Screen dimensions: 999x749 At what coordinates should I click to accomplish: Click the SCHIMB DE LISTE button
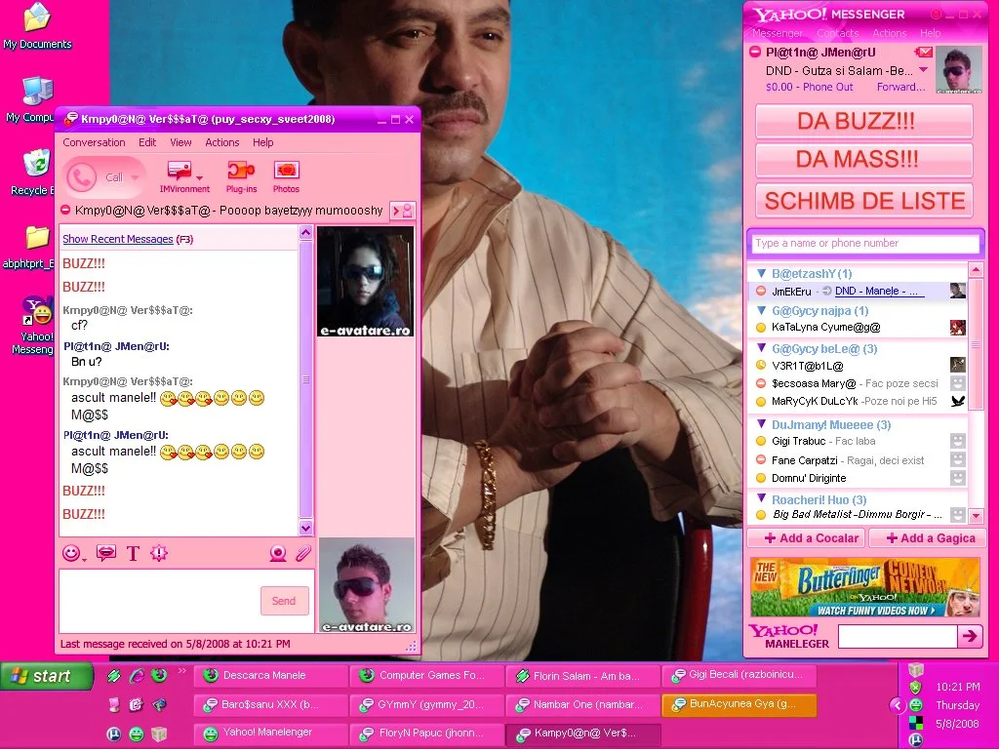pyautogui.click(x=864, y=201)
